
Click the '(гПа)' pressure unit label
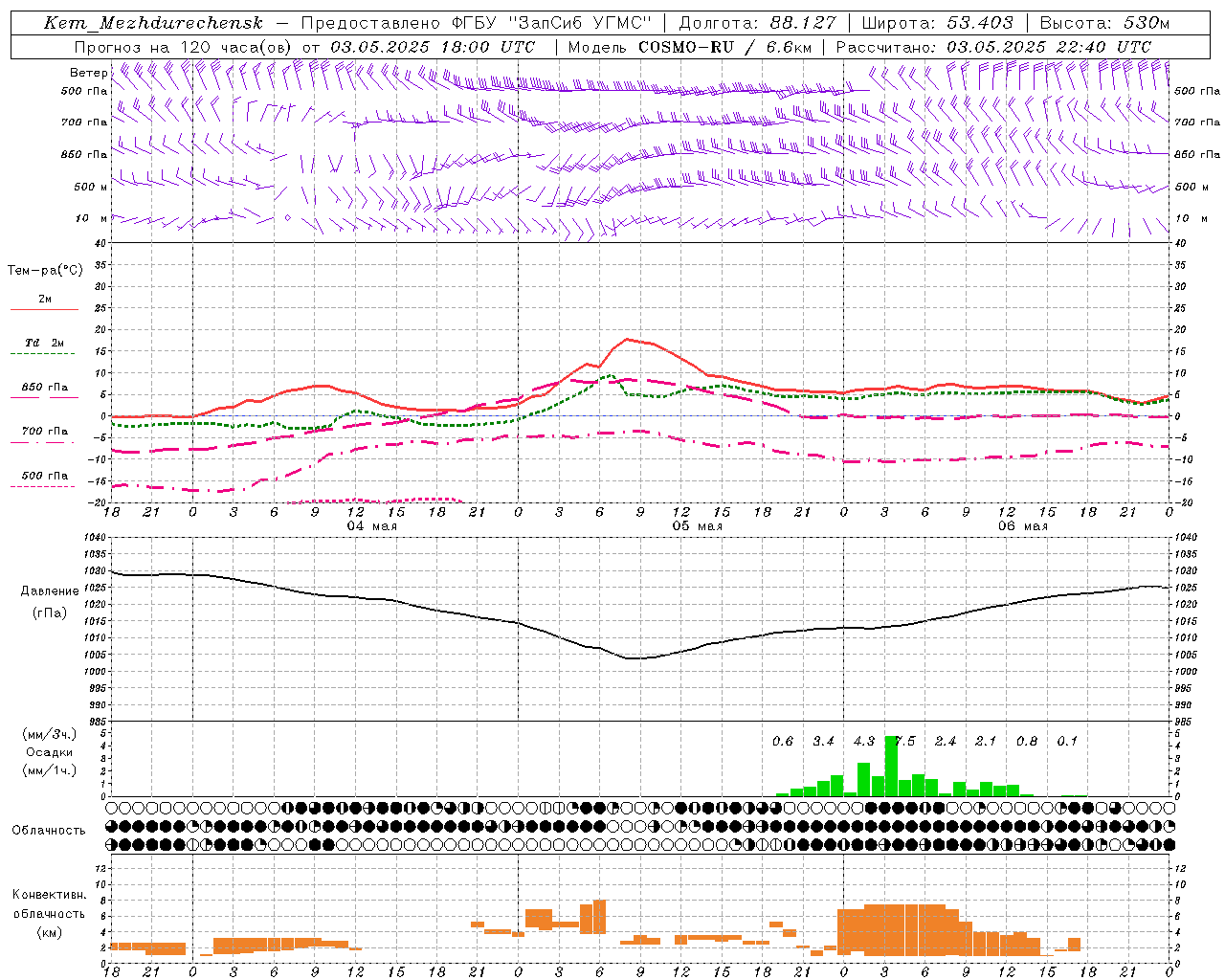[50, 613]
